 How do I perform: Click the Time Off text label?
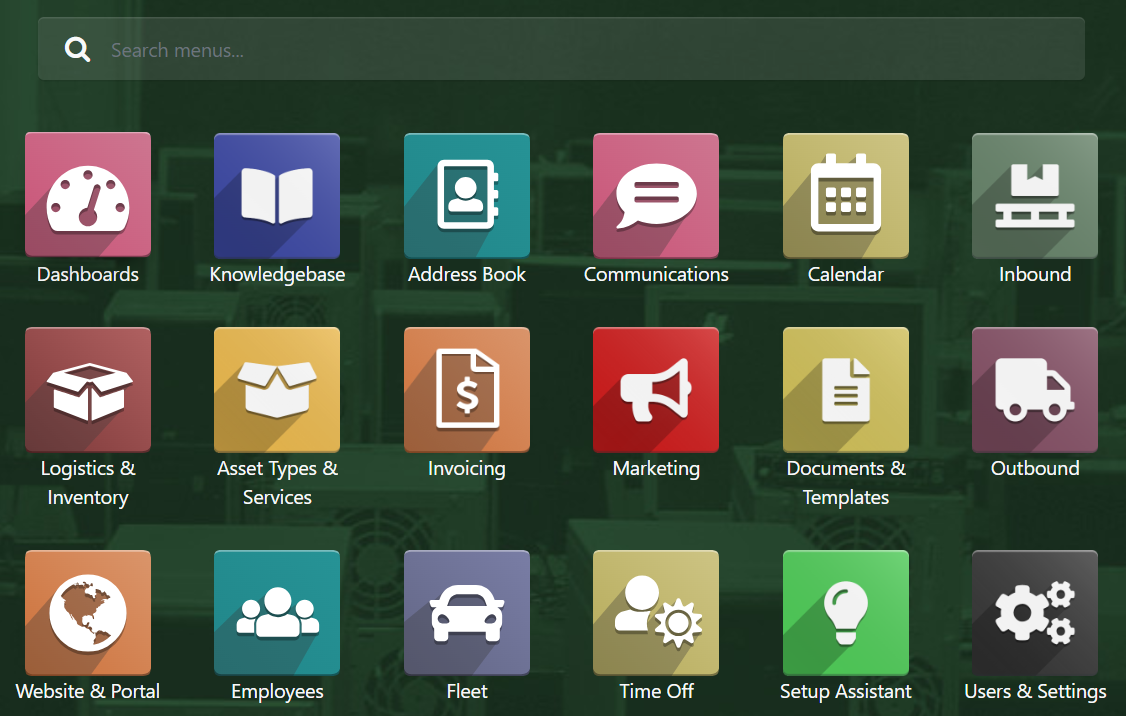pyautogui.click(x=656, y=692)
